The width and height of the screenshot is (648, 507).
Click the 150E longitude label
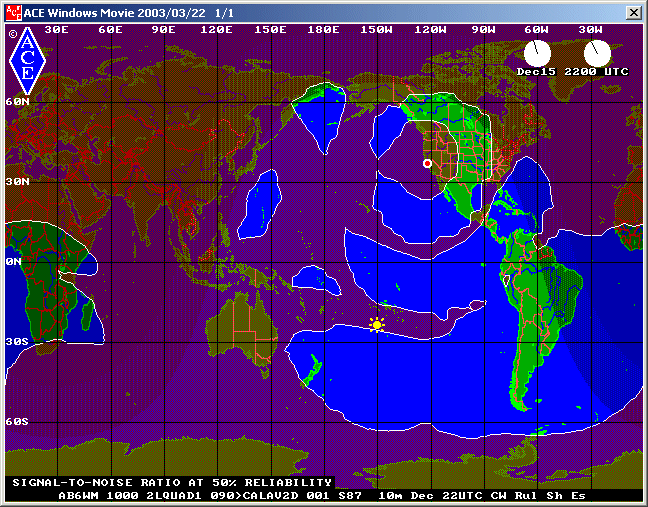tap(270, 30)
